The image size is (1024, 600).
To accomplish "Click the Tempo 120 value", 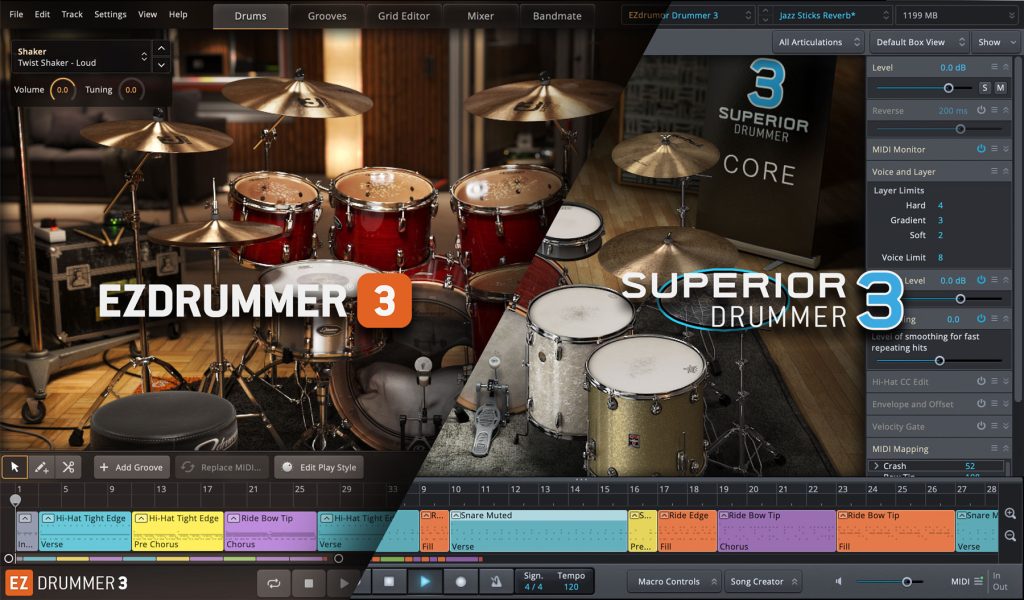I will pyautogui.click(x=571, y=586).
